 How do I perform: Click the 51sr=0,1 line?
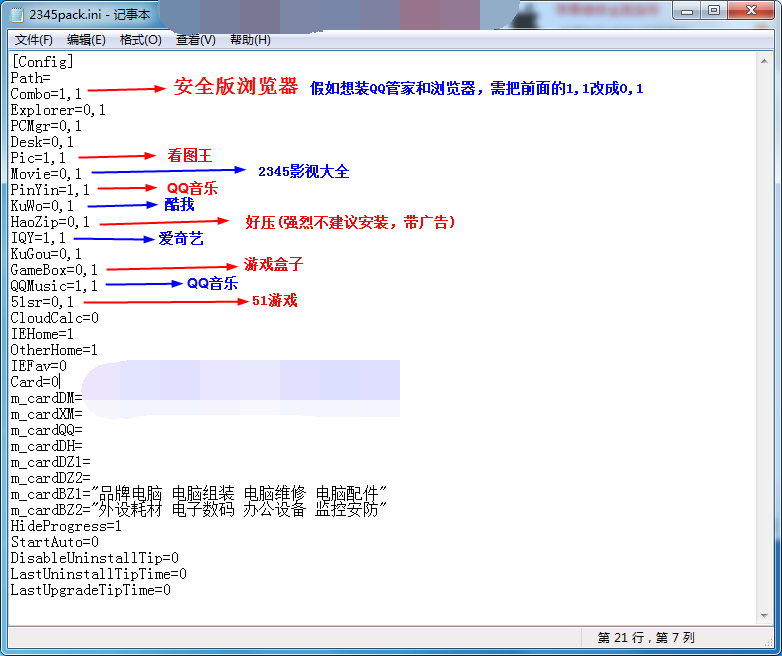42,302
